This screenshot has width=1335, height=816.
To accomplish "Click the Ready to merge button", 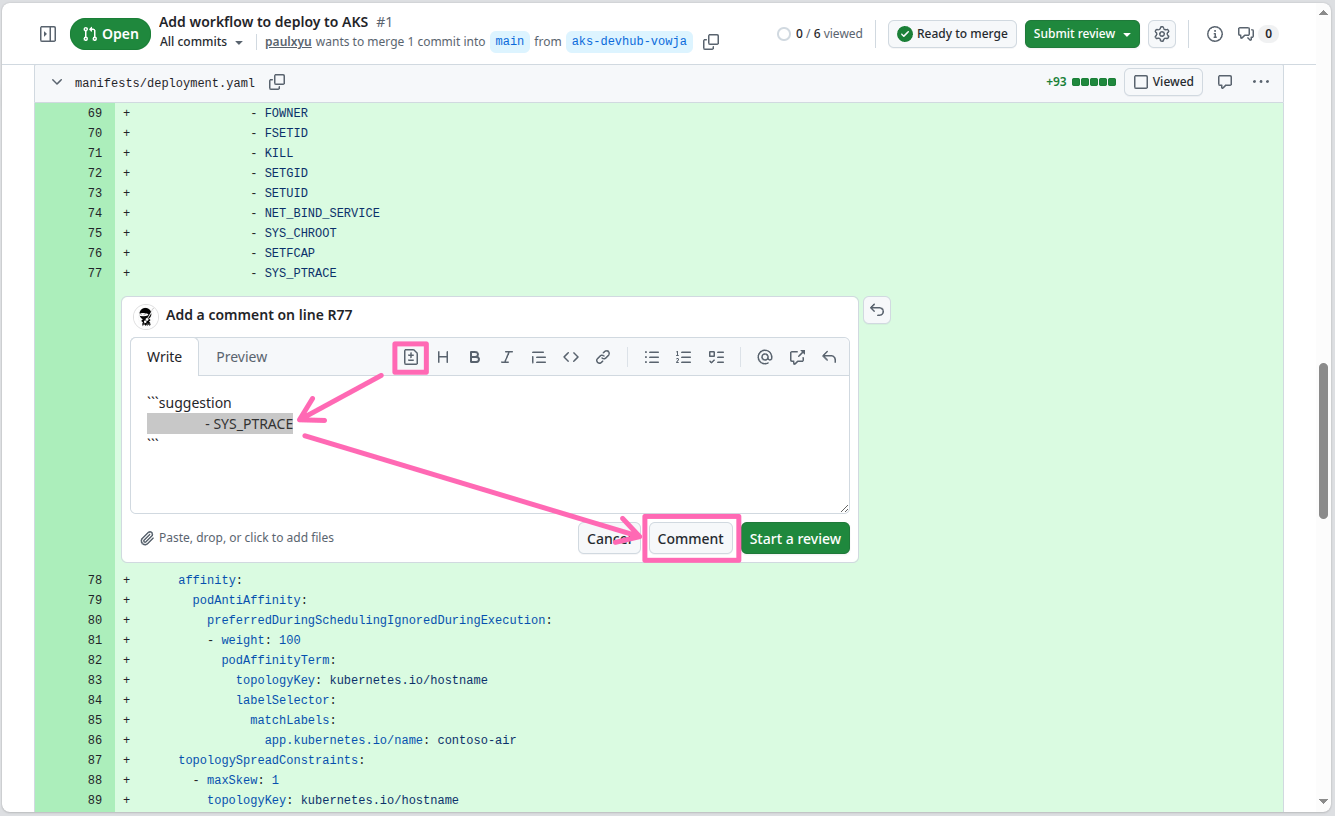I will pos(952,34).
